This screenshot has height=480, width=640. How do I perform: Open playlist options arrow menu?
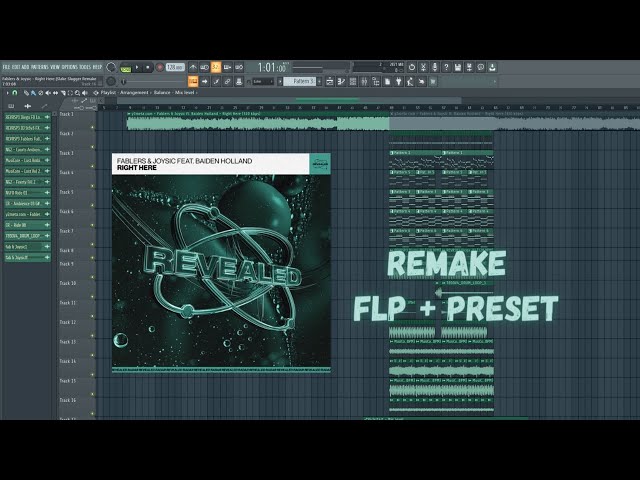pos(7,93)
